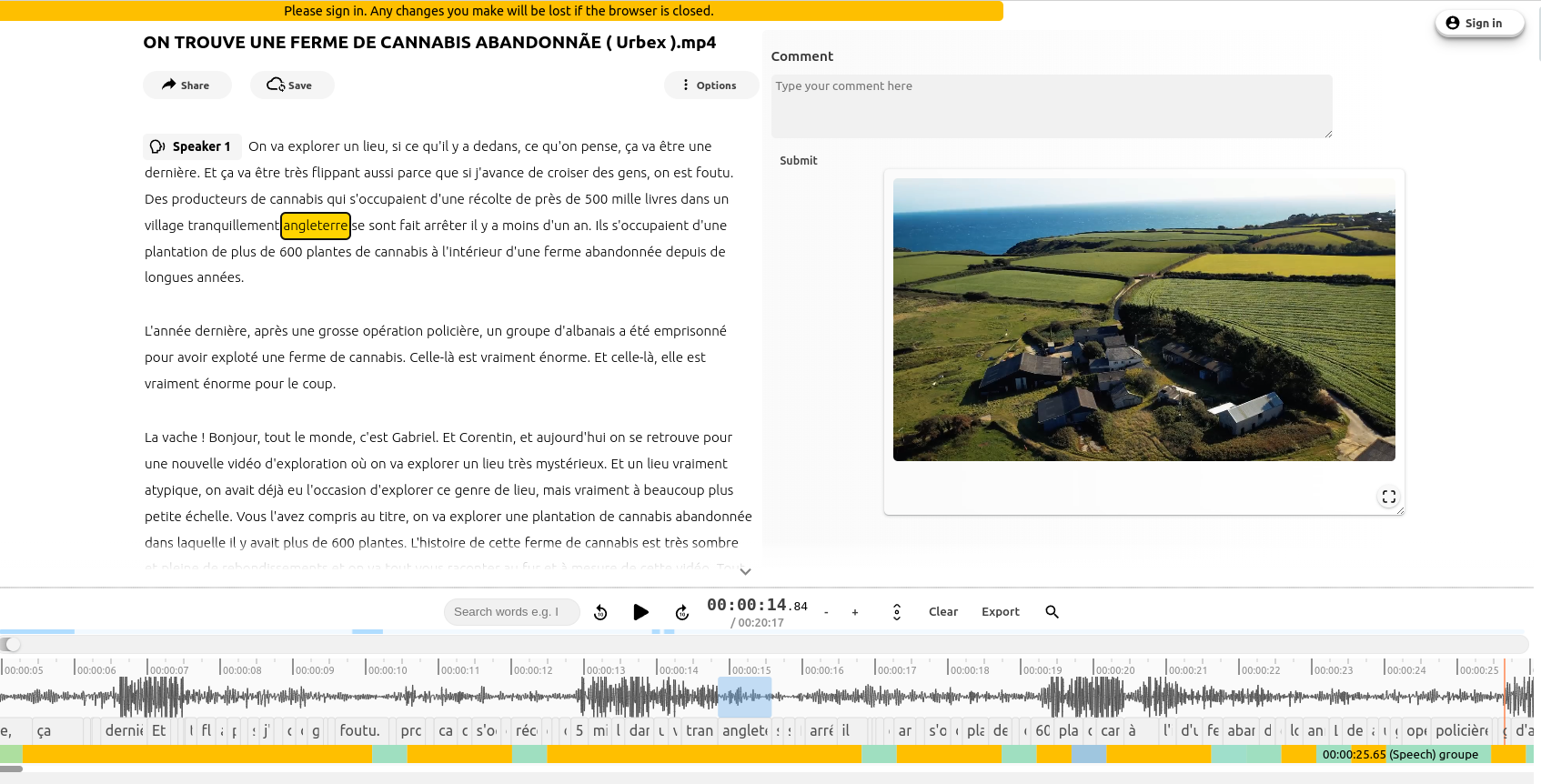This screenshot has height=784, width=1541.
Task: Save the transcript to cloud
Action: pyautogui.click(x=291, y=85)
